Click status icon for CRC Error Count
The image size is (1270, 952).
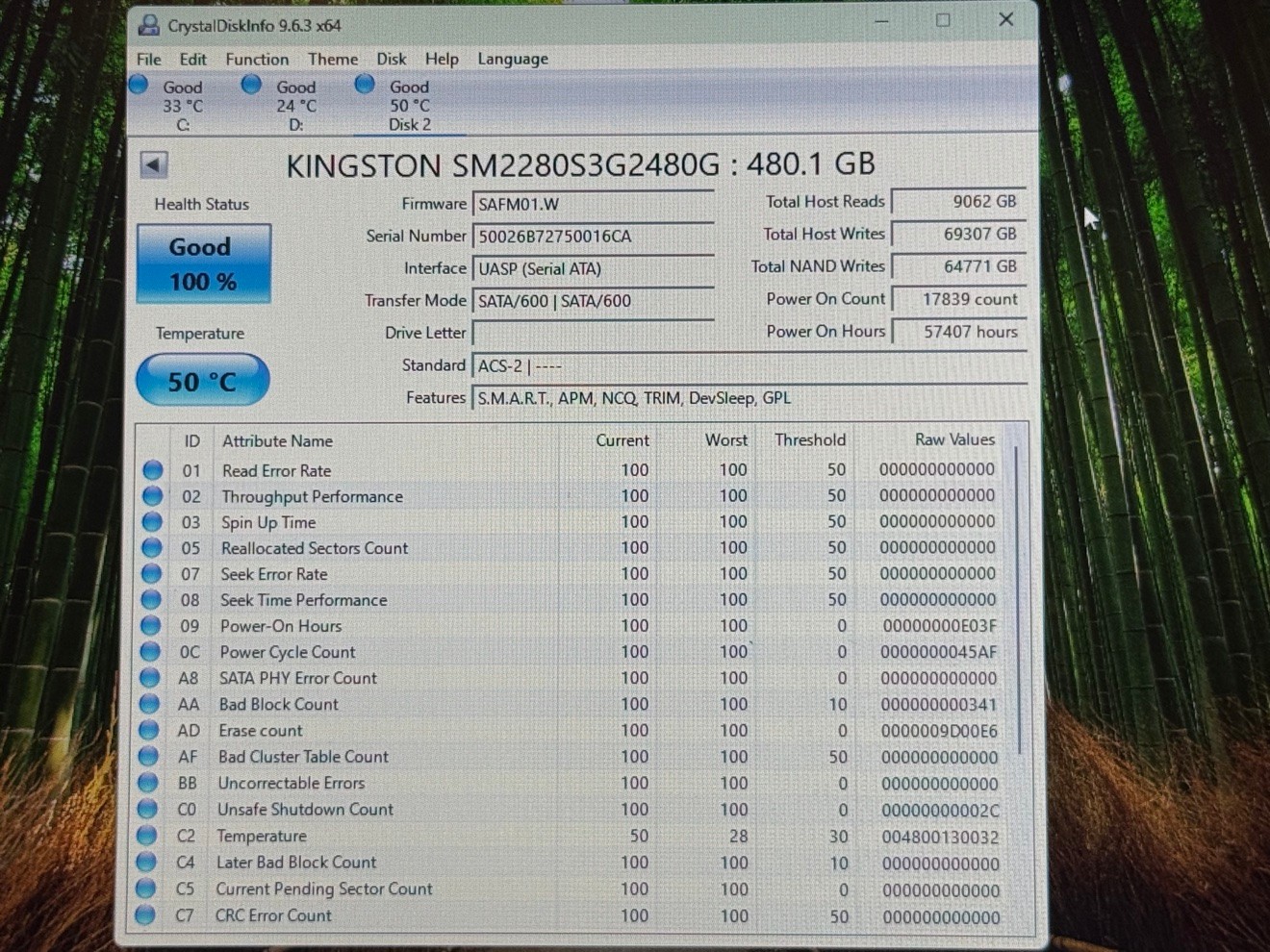[145, 915]
